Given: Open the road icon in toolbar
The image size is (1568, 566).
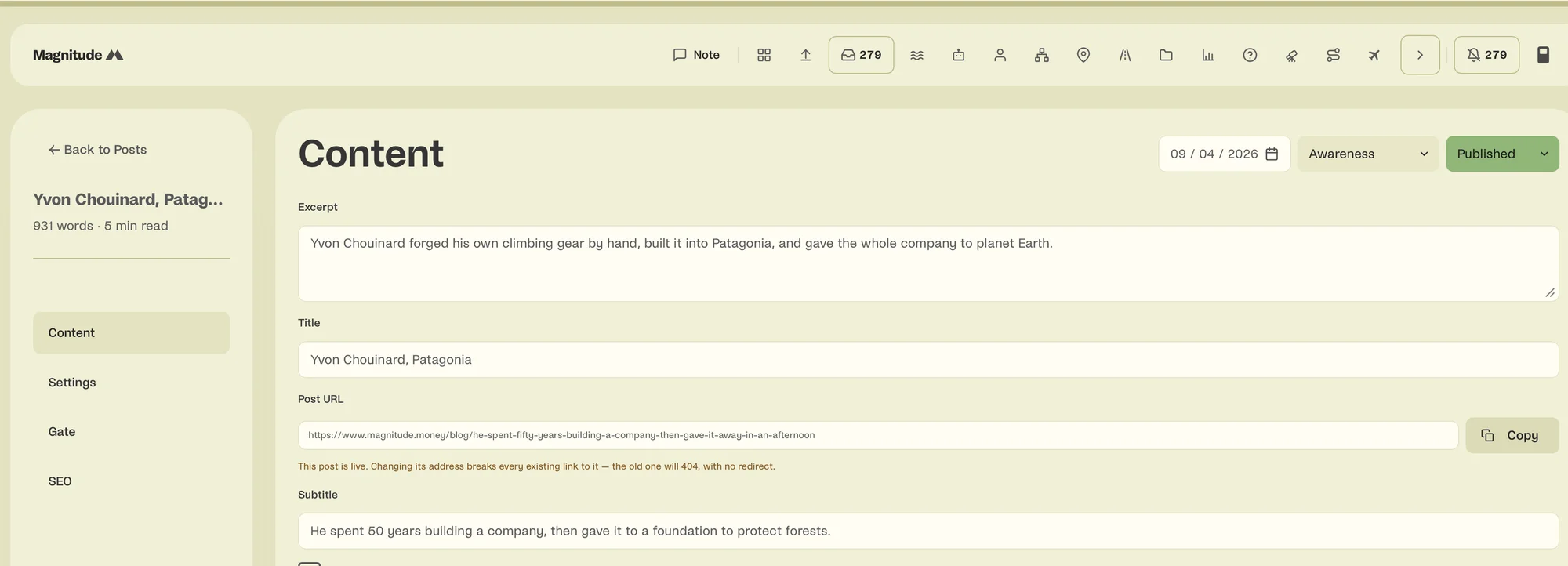Looking at the screenshot, I should point(1124,55).
